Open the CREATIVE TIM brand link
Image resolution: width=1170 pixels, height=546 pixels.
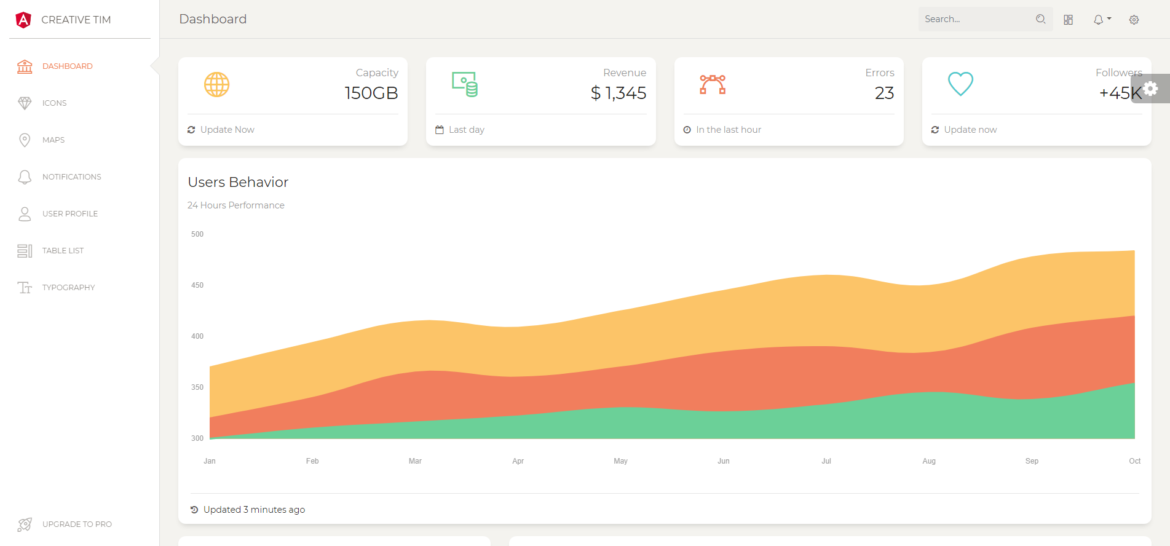pos(76,20)
